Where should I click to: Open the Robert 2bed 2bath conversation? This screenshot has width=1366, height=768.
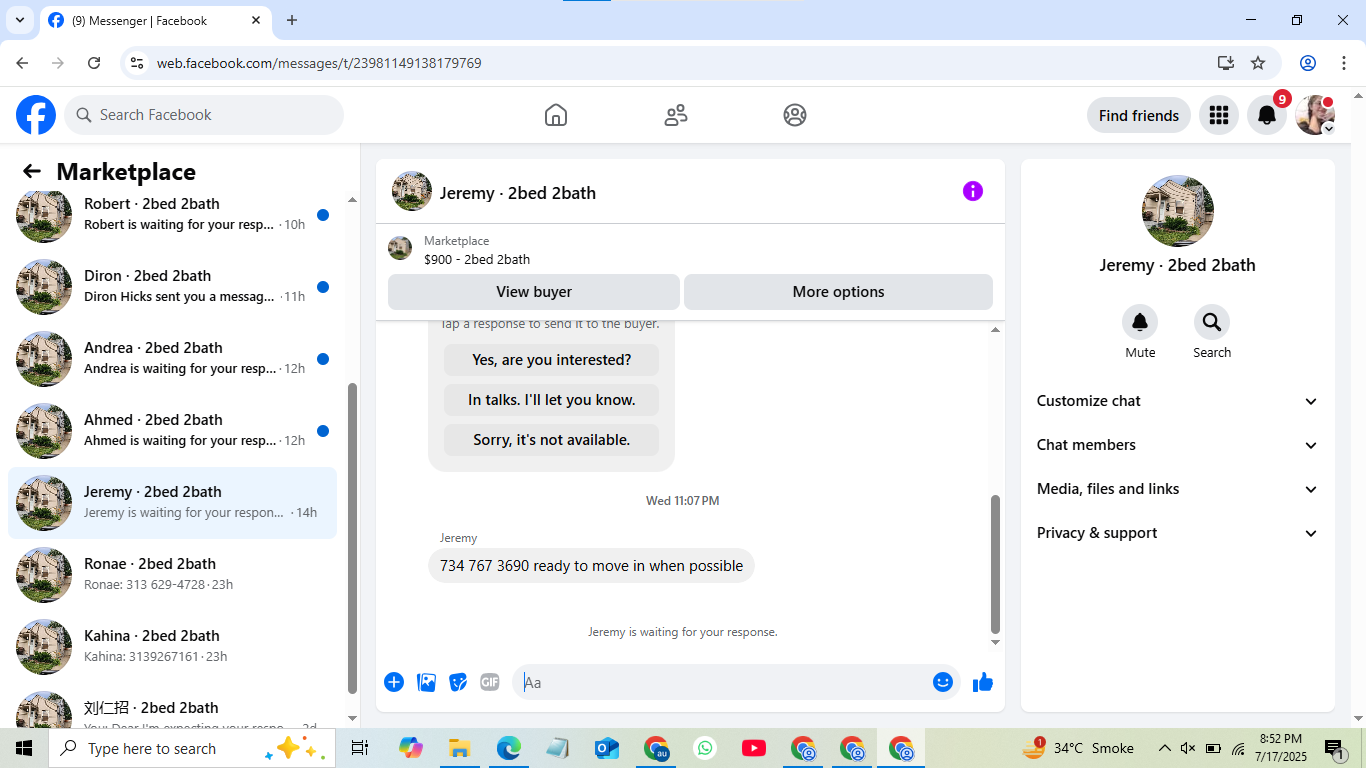point(172,214)
